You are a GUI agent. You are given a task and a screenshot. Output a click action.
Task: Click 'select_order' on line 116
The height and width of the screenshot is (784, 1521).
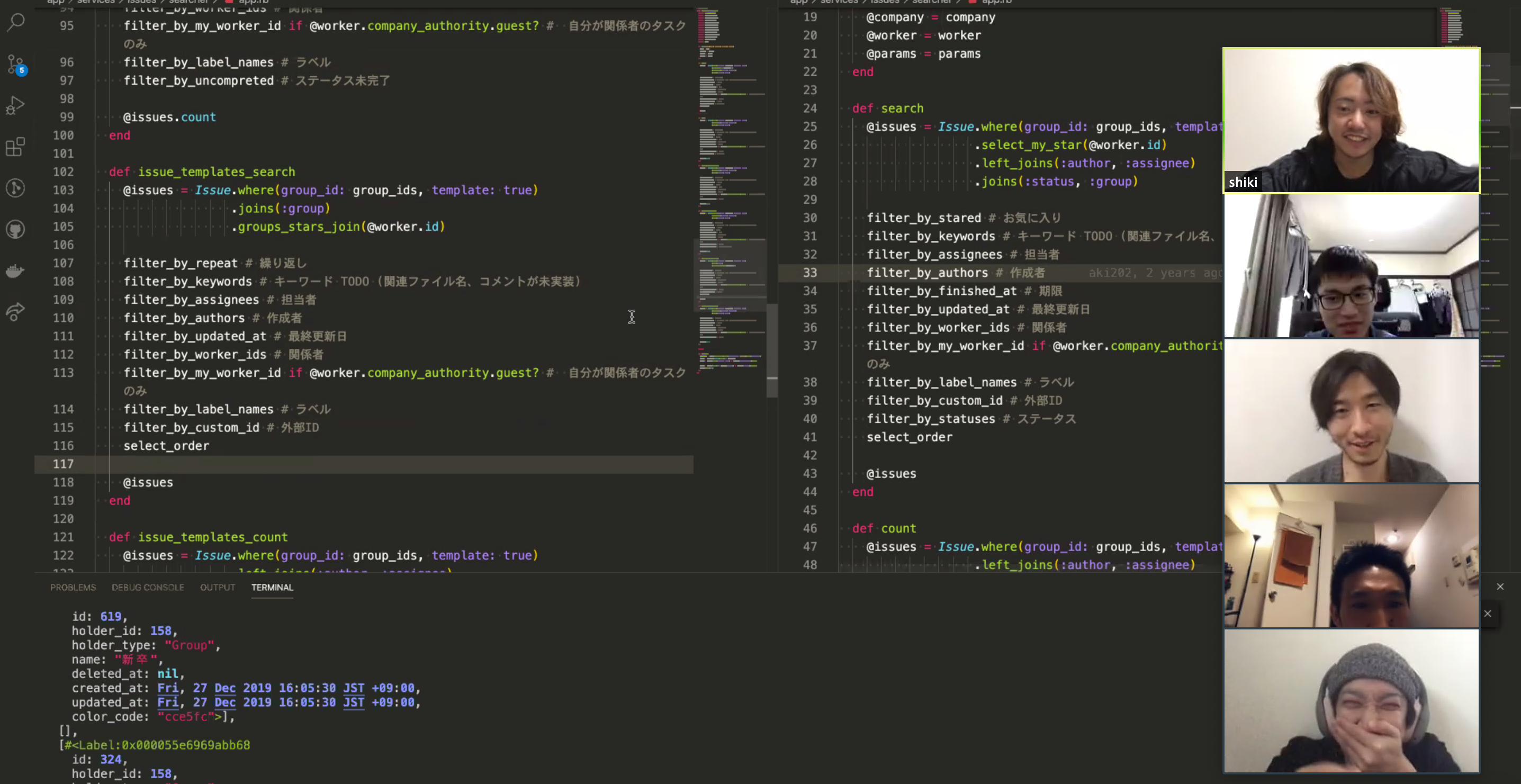tap(166, 446)
